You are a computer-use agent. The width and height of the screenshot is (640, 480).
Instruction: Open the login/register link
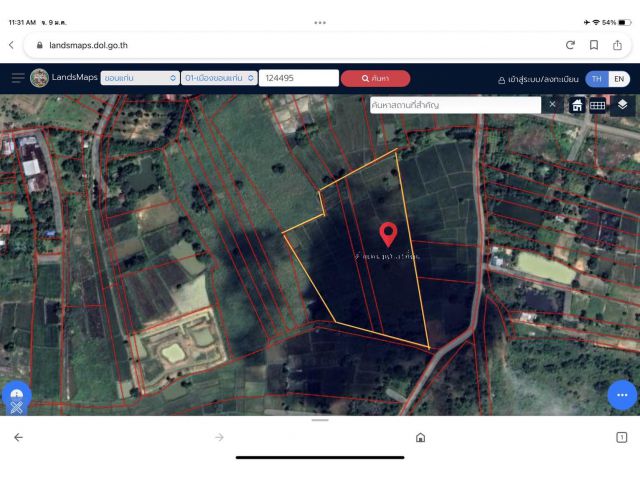click(538, 79)
